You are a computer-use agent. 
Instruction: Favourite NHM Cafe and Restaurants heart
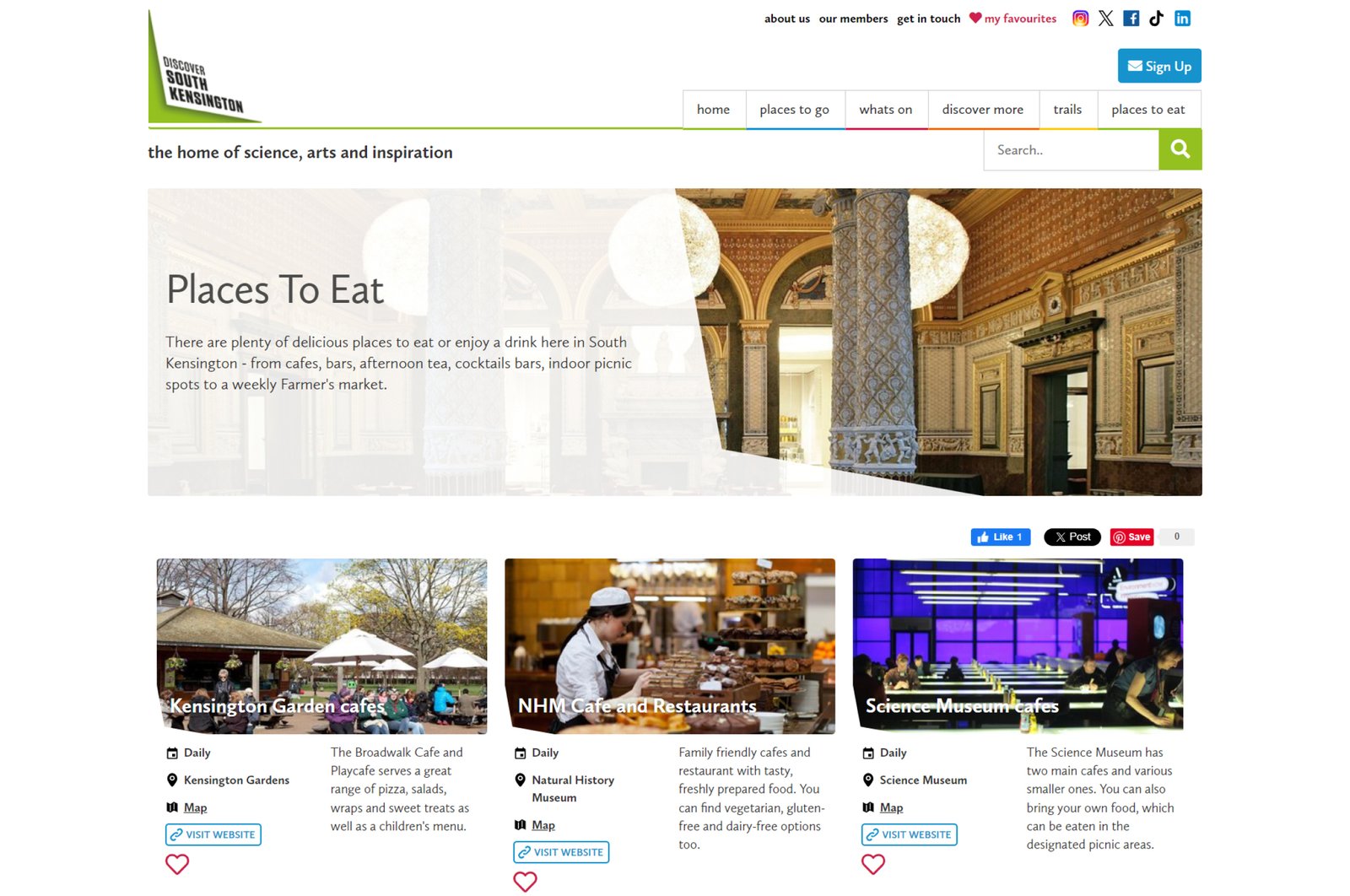(525, 882)
